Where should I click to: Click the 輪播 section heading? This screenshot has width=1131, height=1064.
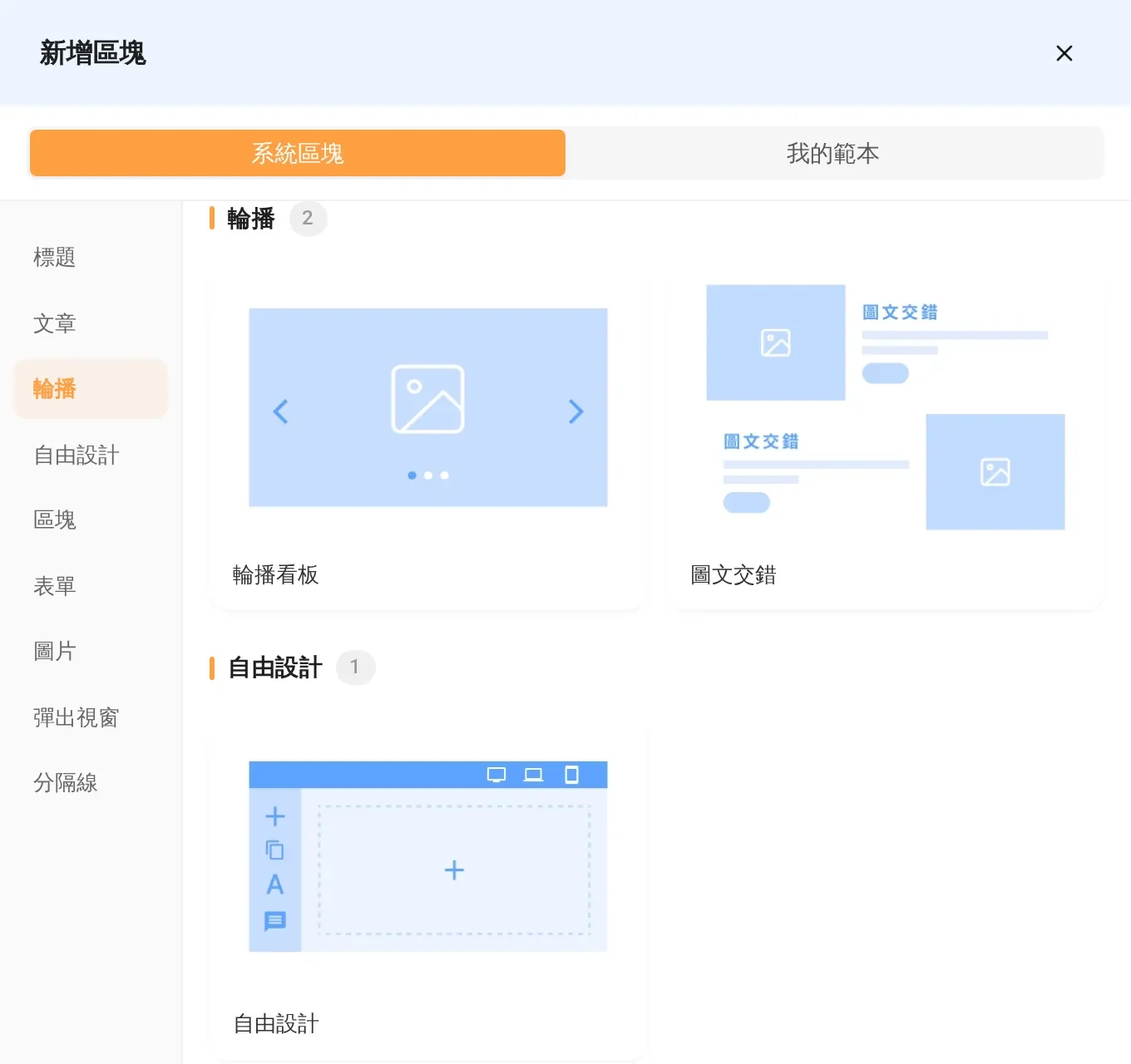pos(251,219)
